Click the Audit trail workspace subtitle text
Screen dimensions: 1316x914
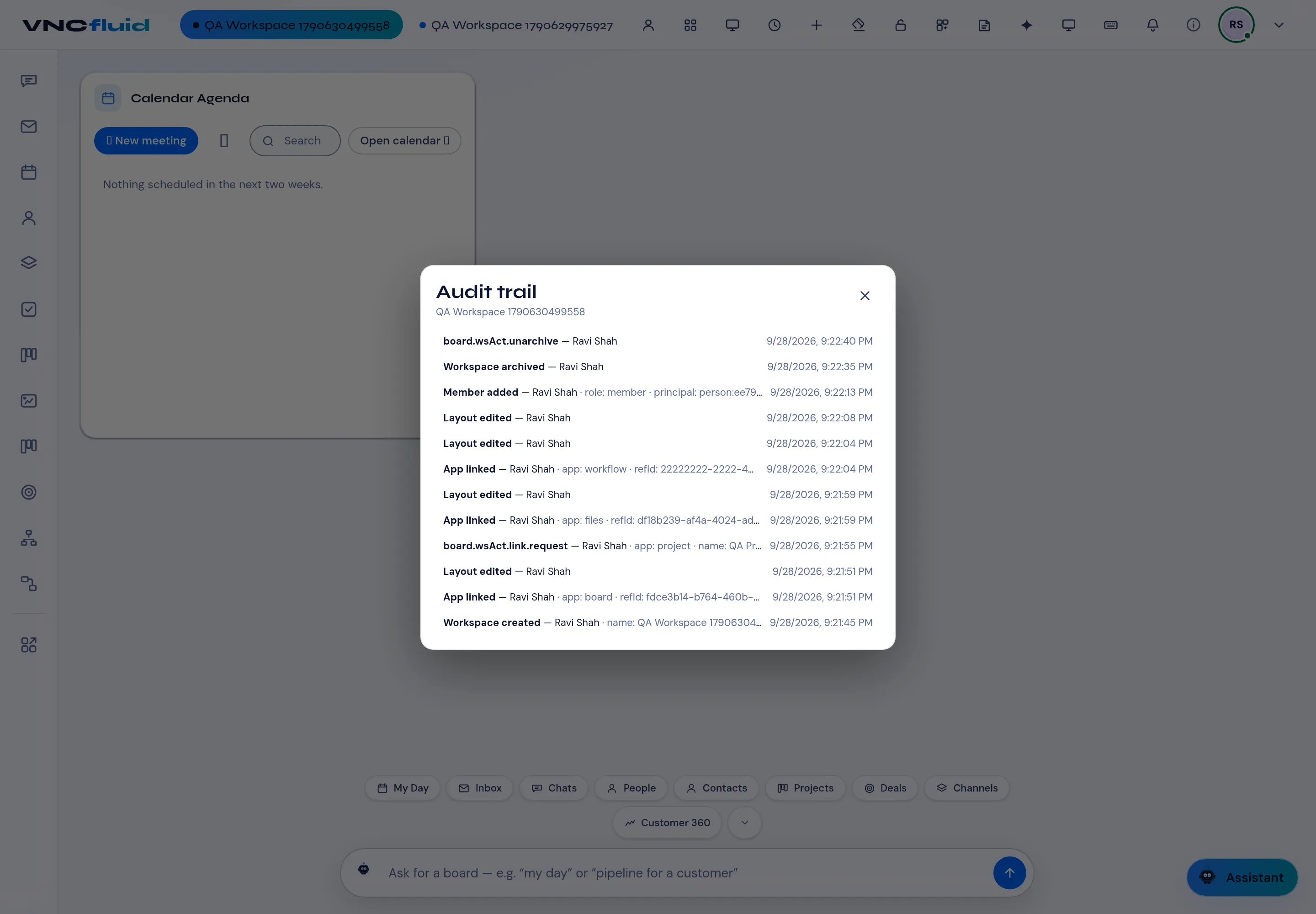tap(510, 312)
